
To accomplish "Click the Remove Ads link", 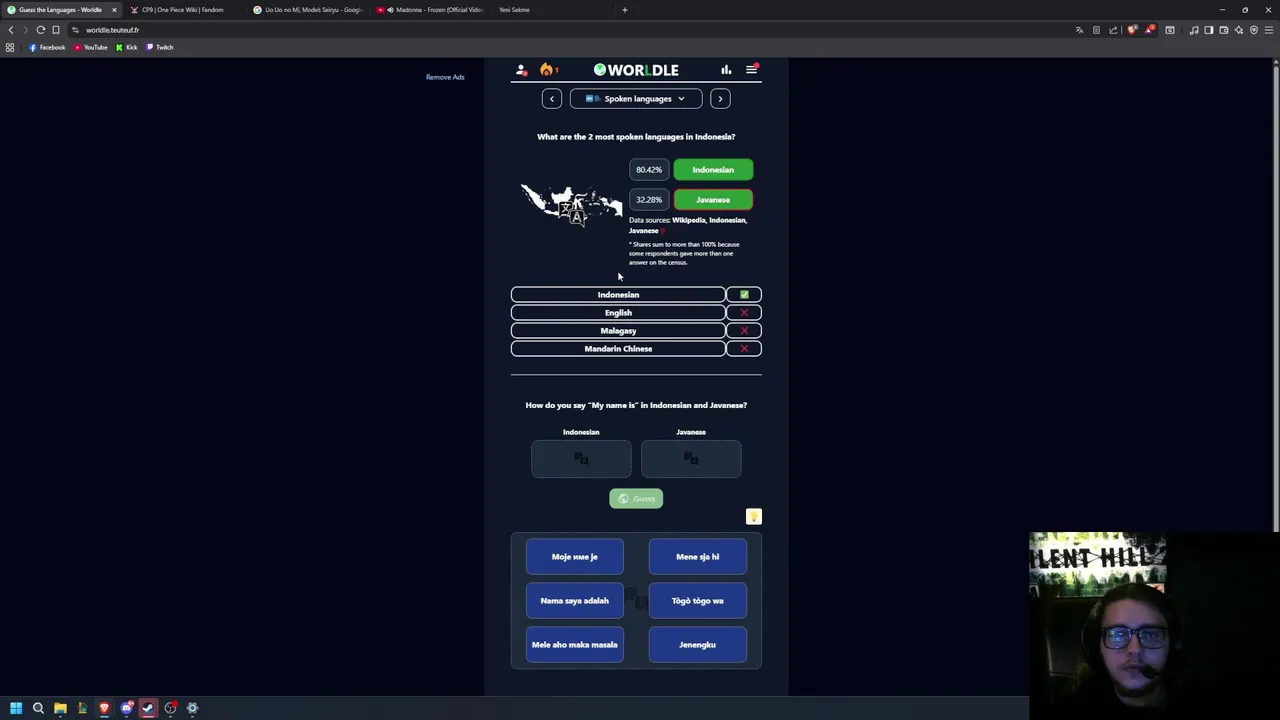I will click(x=445, y=77).
